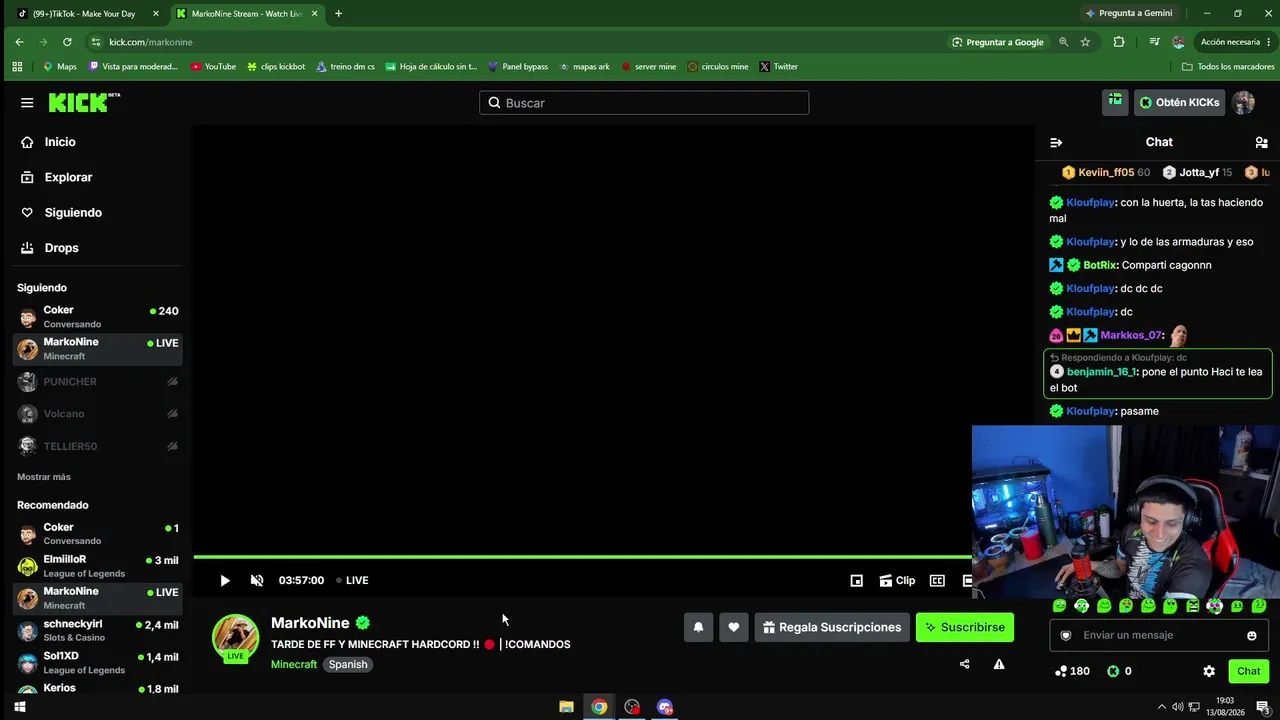The image size is (1280, 720).
Task: Send message with the green Chat button
Action: (1249, 671)
